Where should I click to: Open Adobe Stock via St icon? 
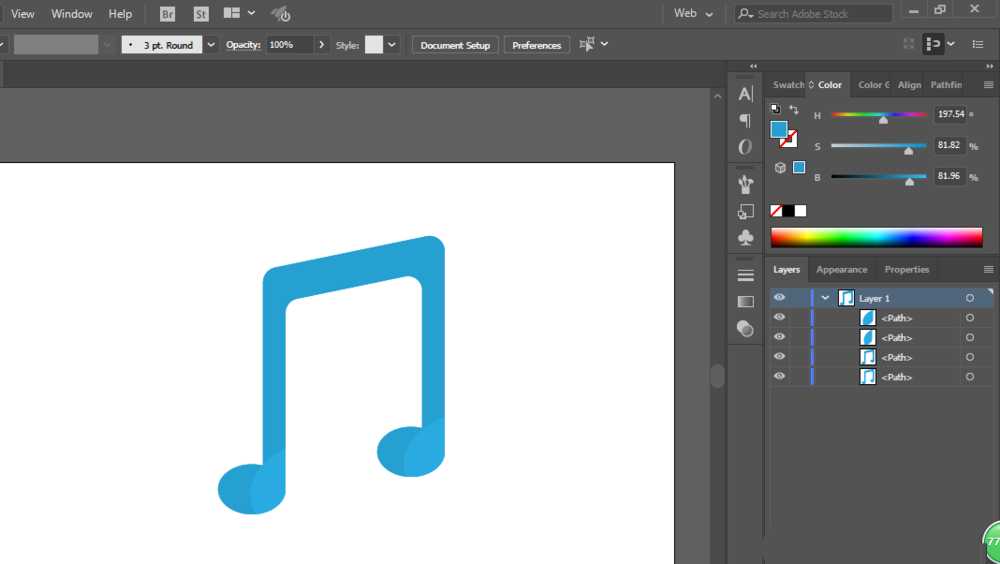[x=201, y=14]
